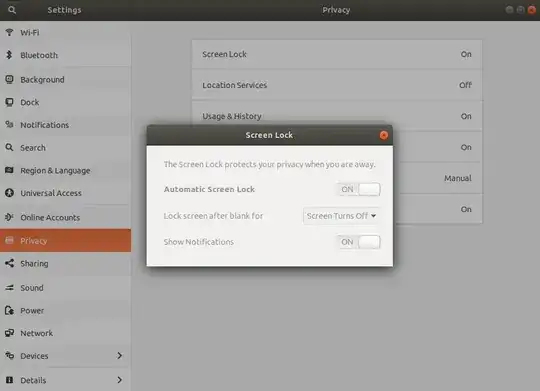
Task: Click the Power icon in the sidebar
Action: tap(9, 310)
